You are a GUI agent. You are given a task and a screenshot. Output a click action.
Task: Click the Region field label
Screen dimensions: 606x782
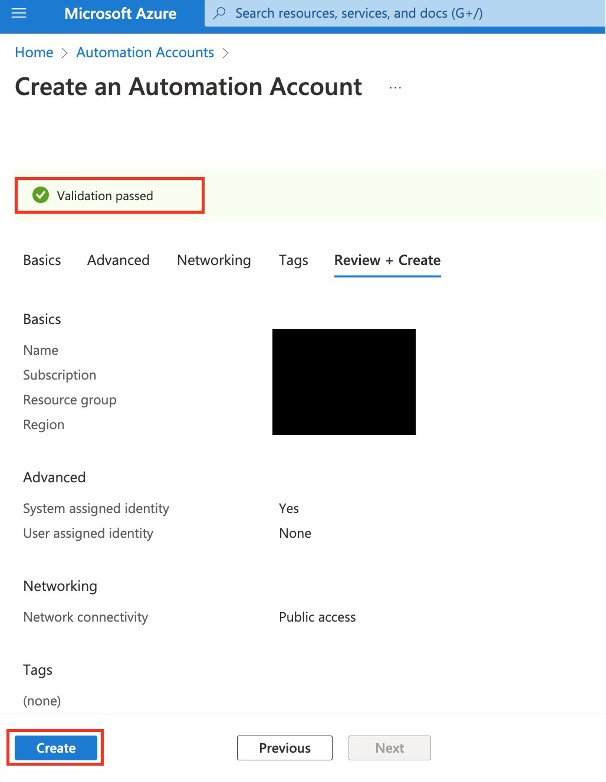pyautogui.click(x=44, y=425)
